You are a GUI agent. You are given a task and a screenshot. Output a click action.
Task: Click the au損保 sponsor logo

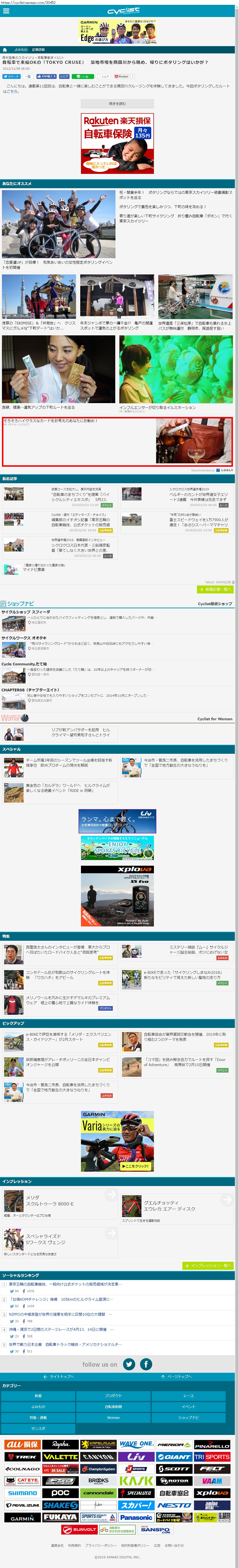click(x=23, y=1444)
